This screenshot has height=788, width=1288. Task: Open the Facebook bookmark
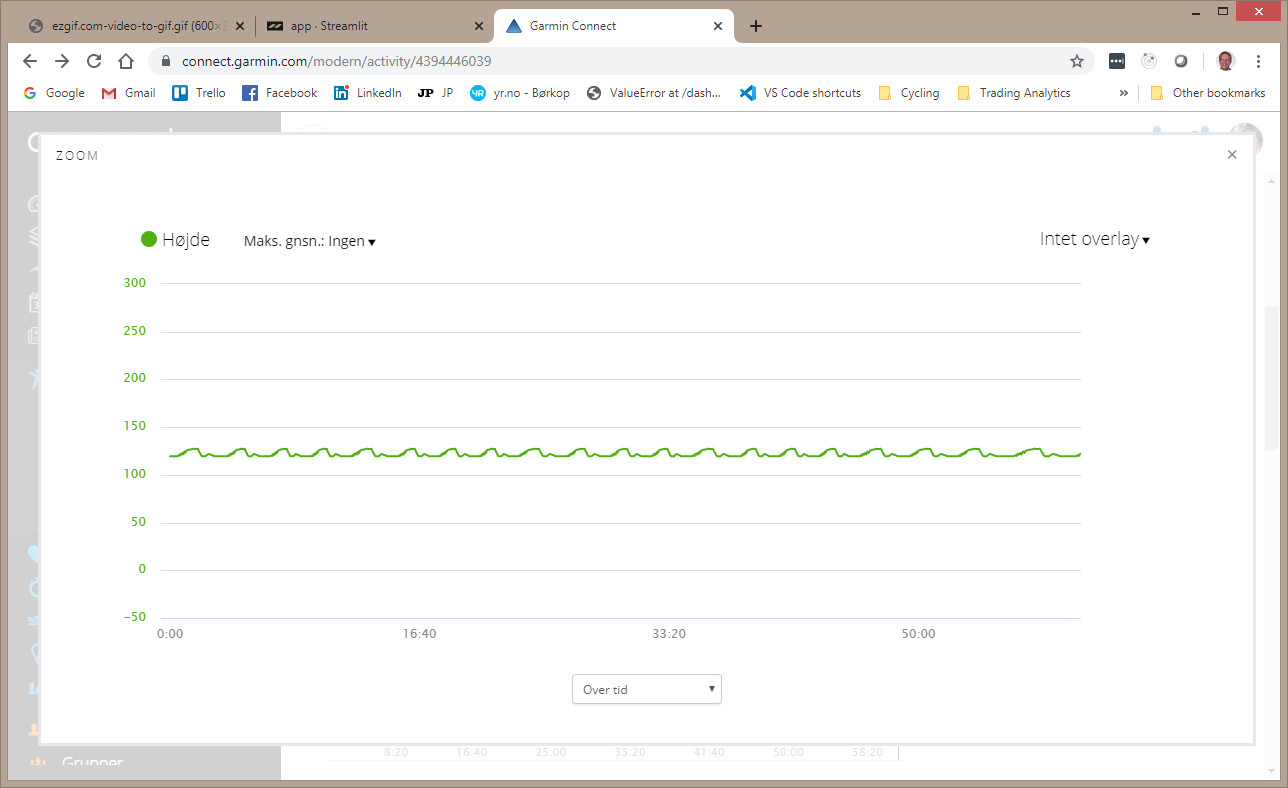[279, 92]
